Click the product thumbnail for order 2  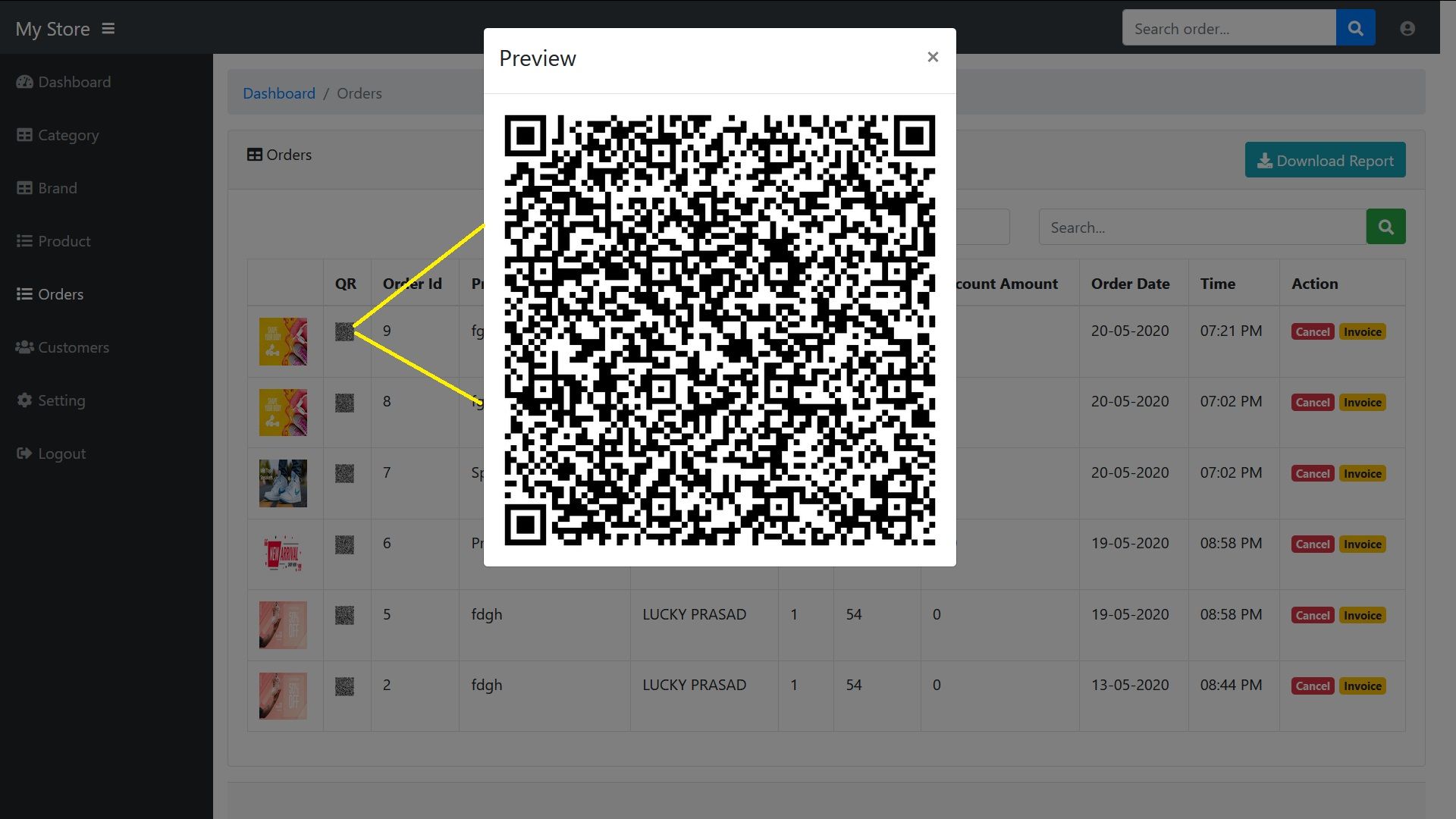coord(283,696)
